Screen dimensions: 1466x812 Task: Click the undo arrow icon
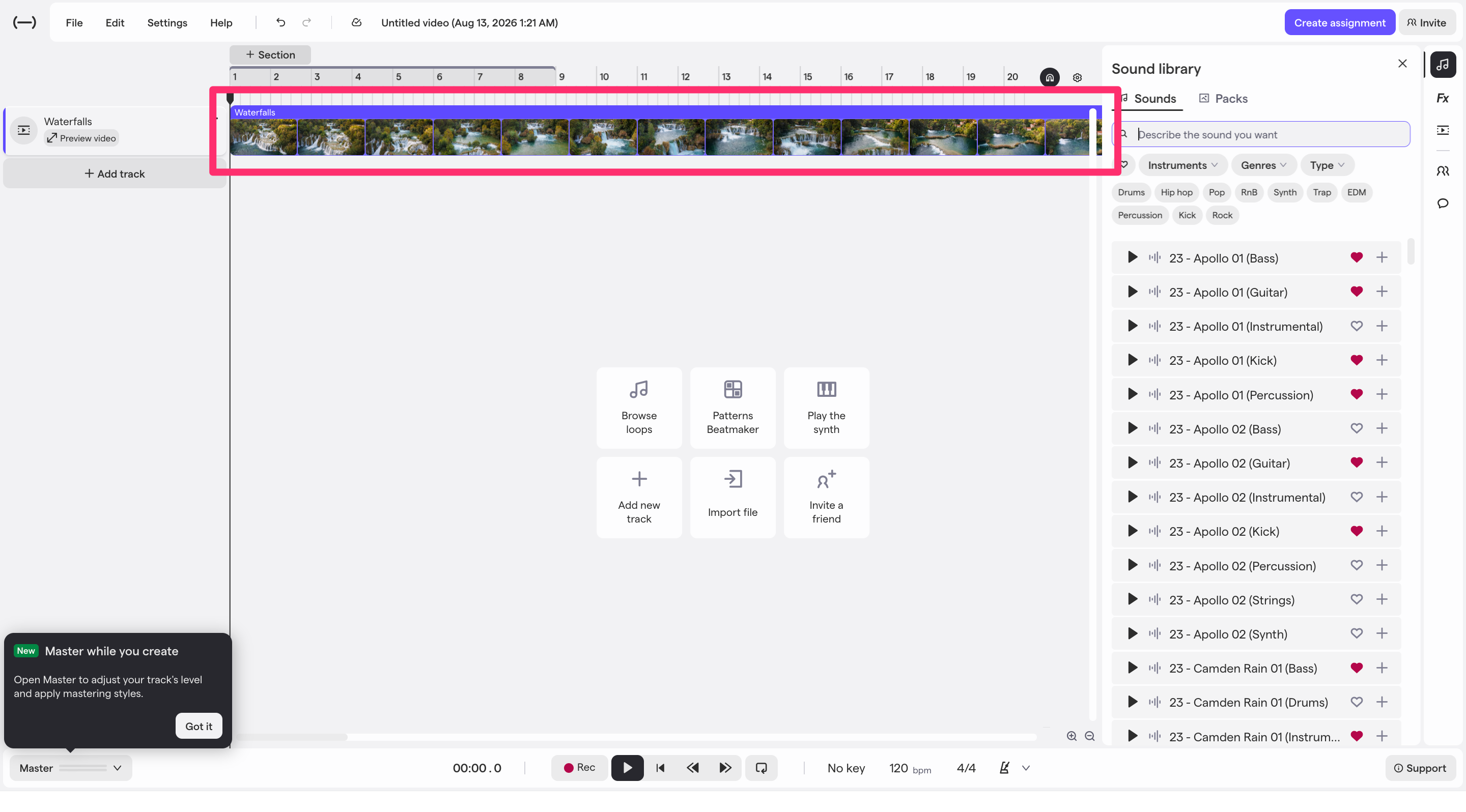tap(280, 22)
